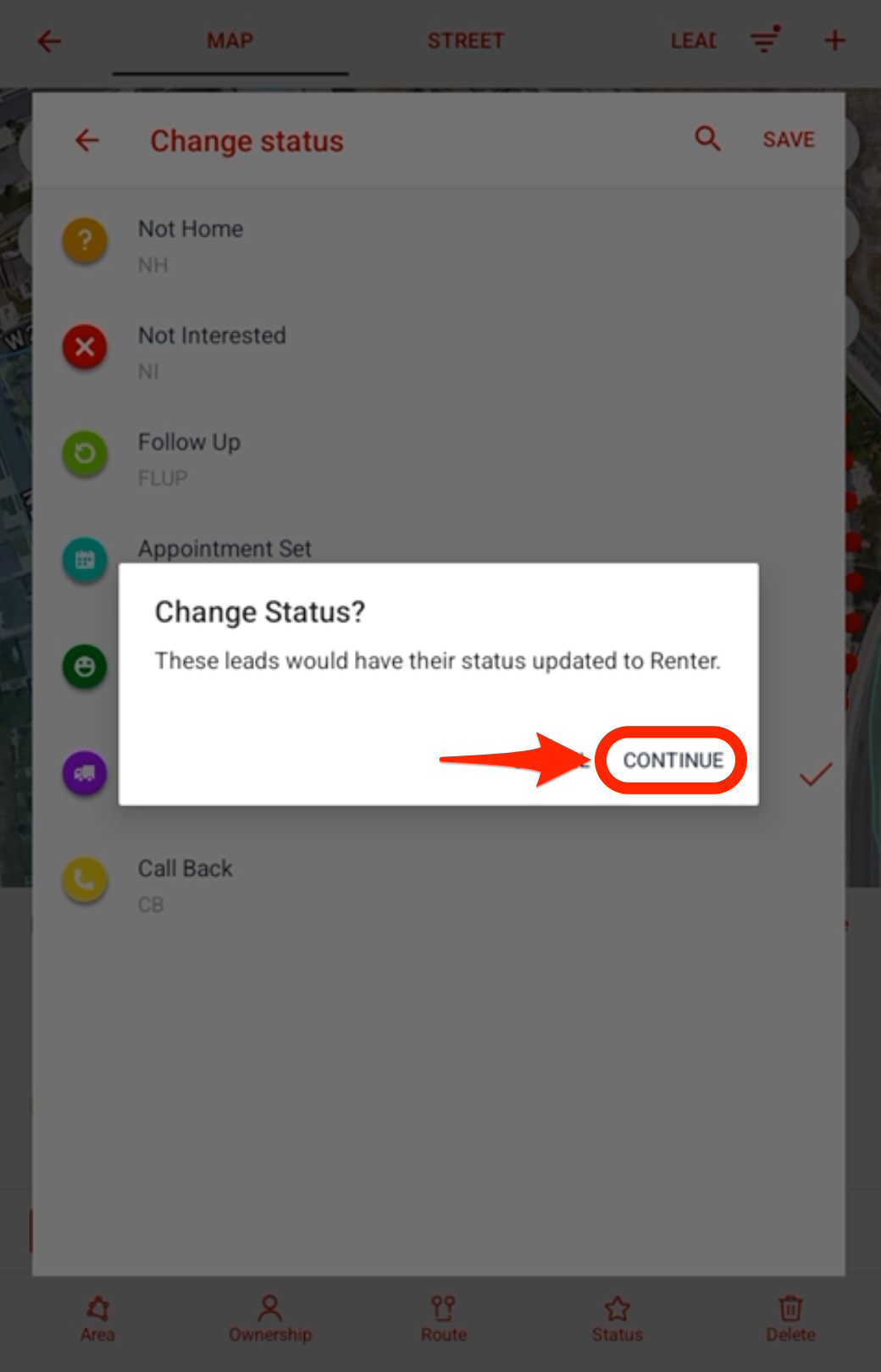Screen dimensions: 881x1372
Task: Tap the yellow Call Back phone icon
Action: pyautogui.click(x=85, y=880)
